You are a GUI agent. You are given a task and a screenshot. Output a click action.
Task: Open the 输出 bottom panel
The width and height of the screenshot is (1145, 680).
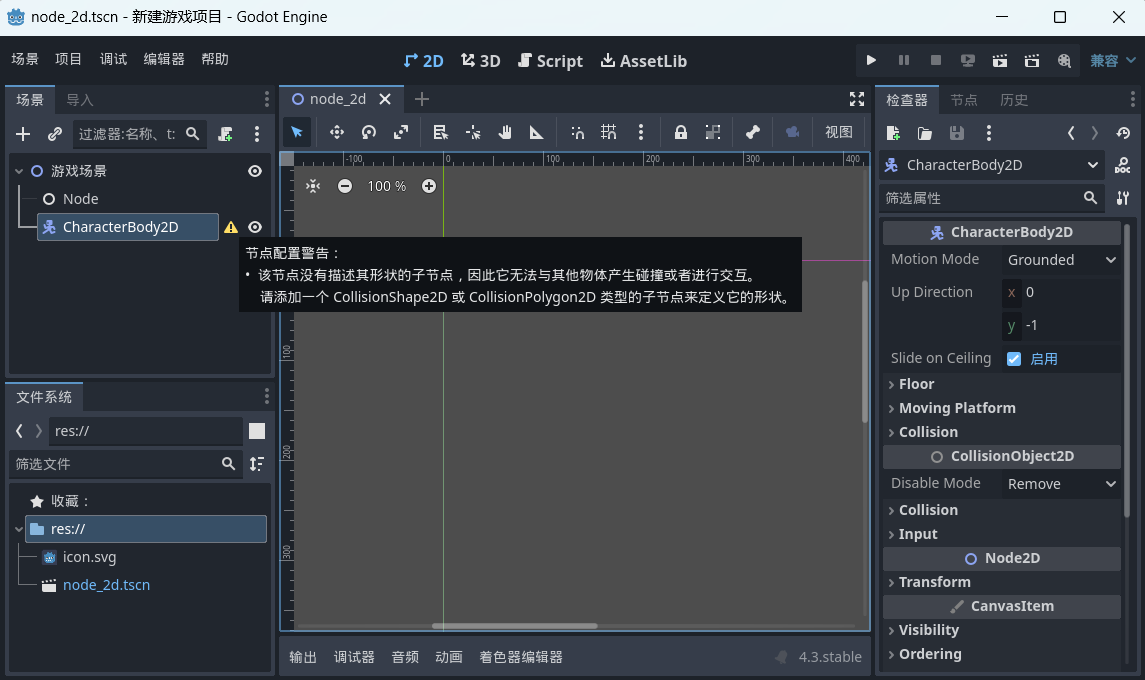(x=303, y=657)
